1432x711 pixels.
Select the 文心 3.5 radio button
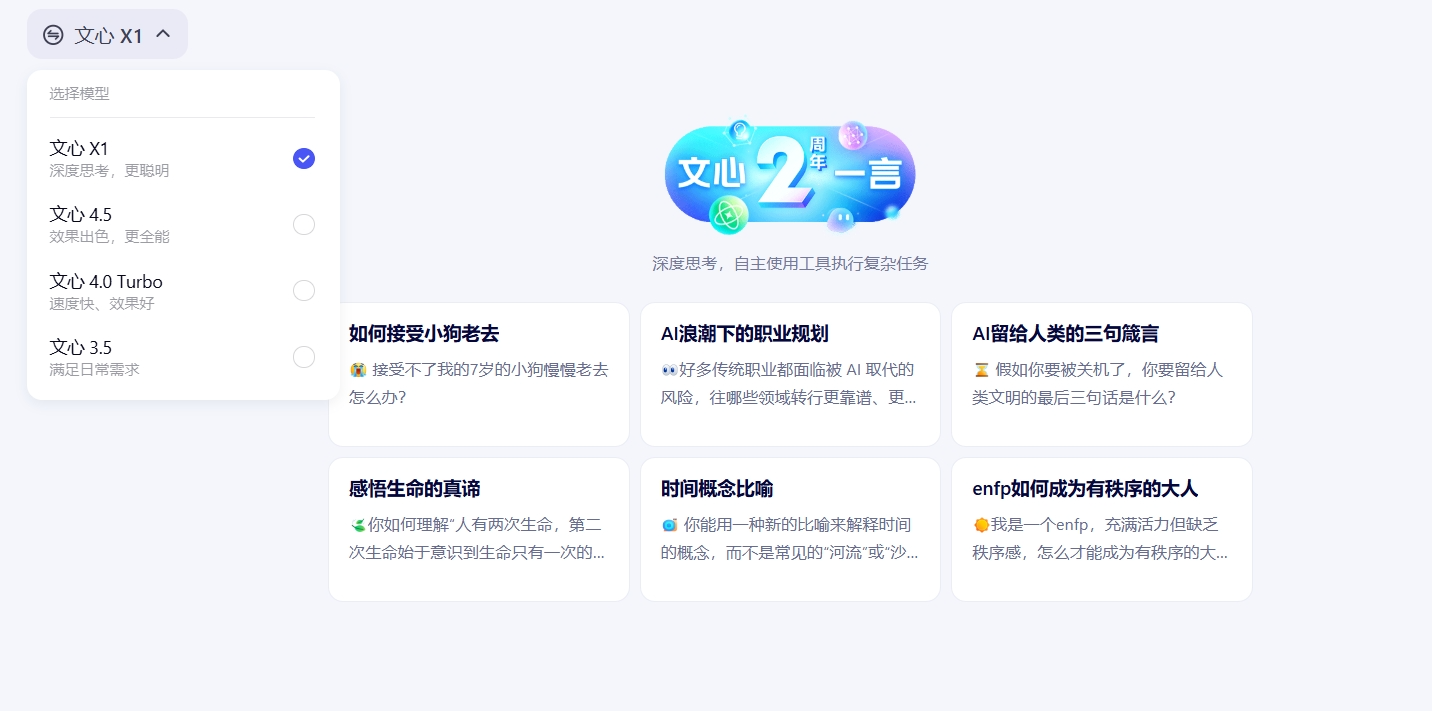304,357
